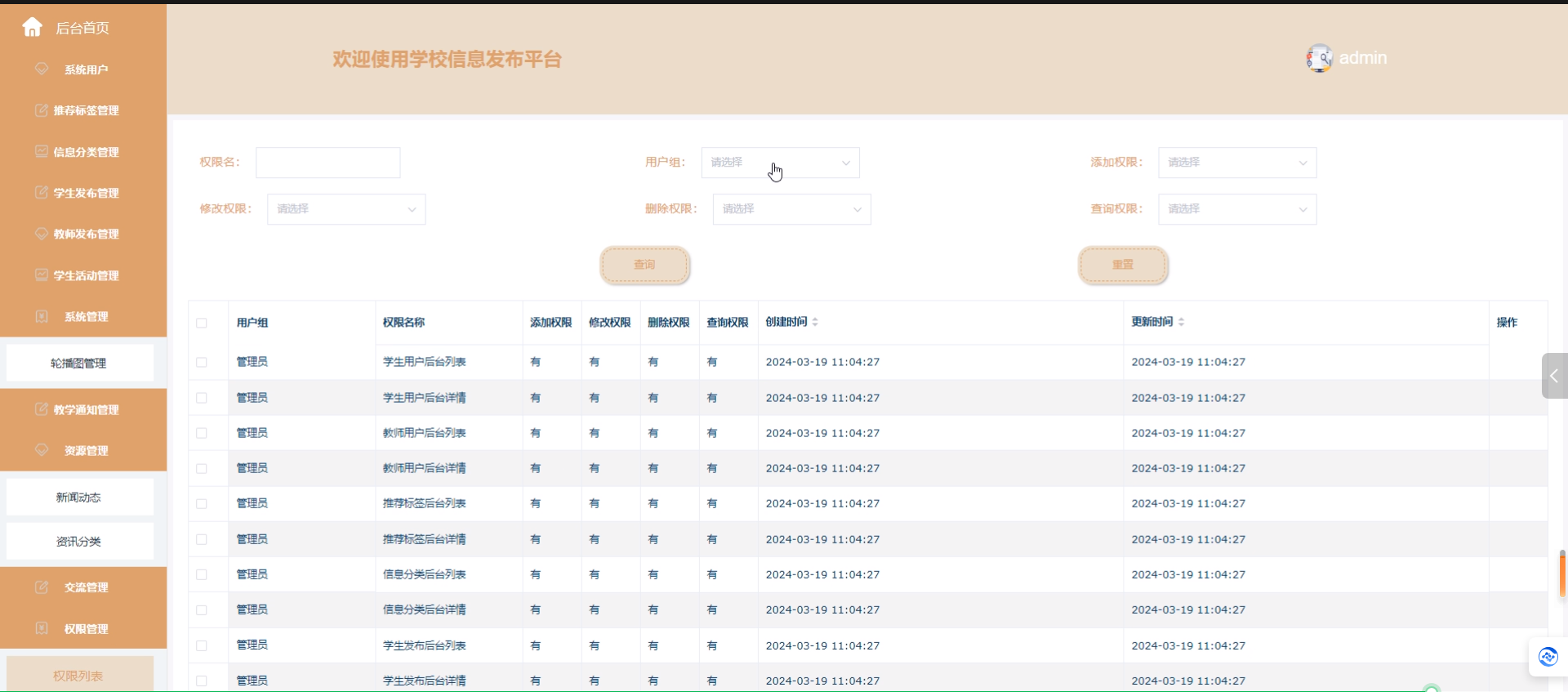Open the 删除权限 dropdown
The height and width of the screenshot is (692, 1568).
(x=791, y=209)
